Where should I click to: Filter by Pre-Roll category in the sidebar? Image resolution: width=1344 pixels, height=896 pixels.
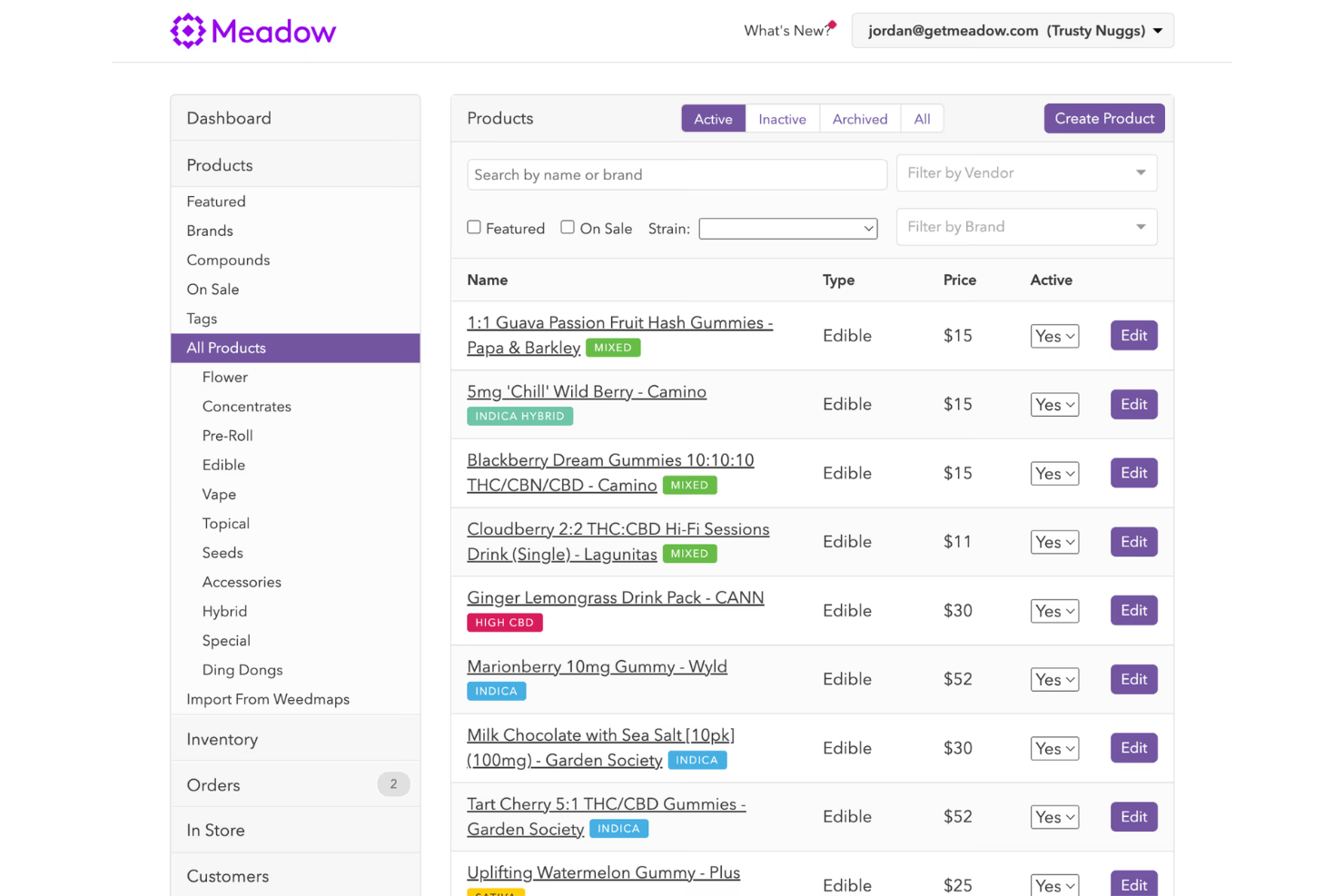point(227,436)
